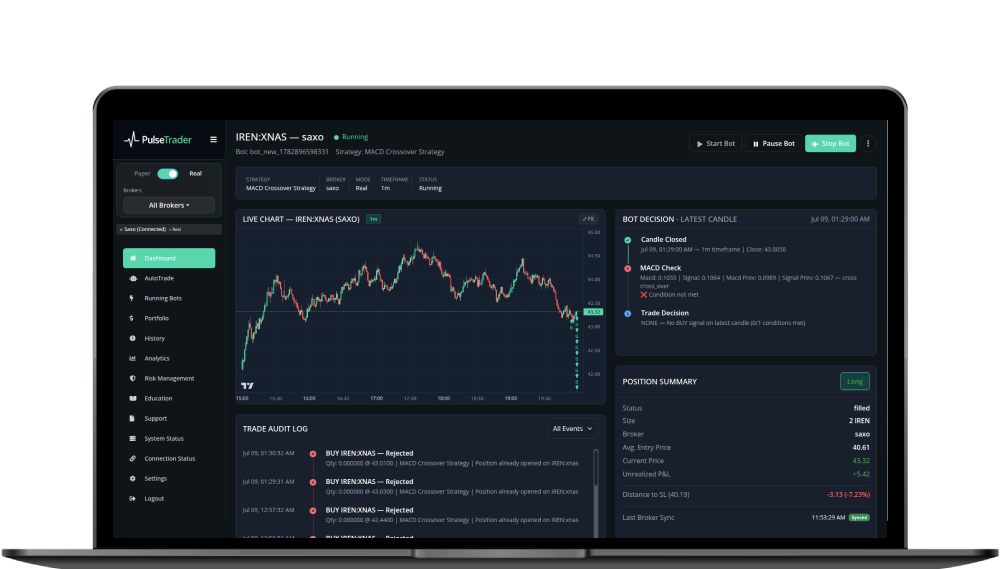The image size is (1000, 569).
Task: Open the All Events filter dropdown
Action: click(x=572, y=429)
